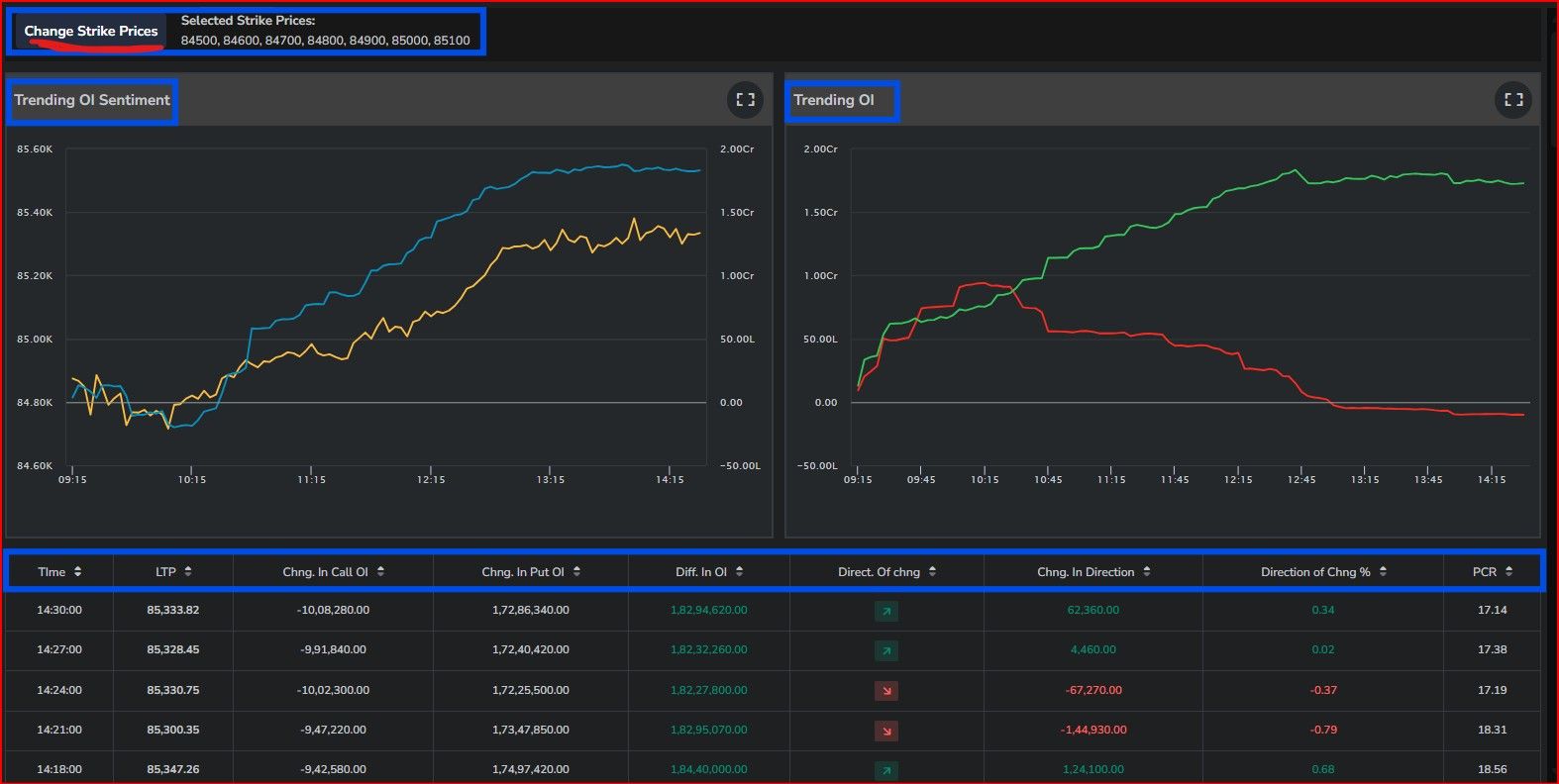
Task: Select the green up-arrow indicator at 14:30:00
Action: [886, 611]
